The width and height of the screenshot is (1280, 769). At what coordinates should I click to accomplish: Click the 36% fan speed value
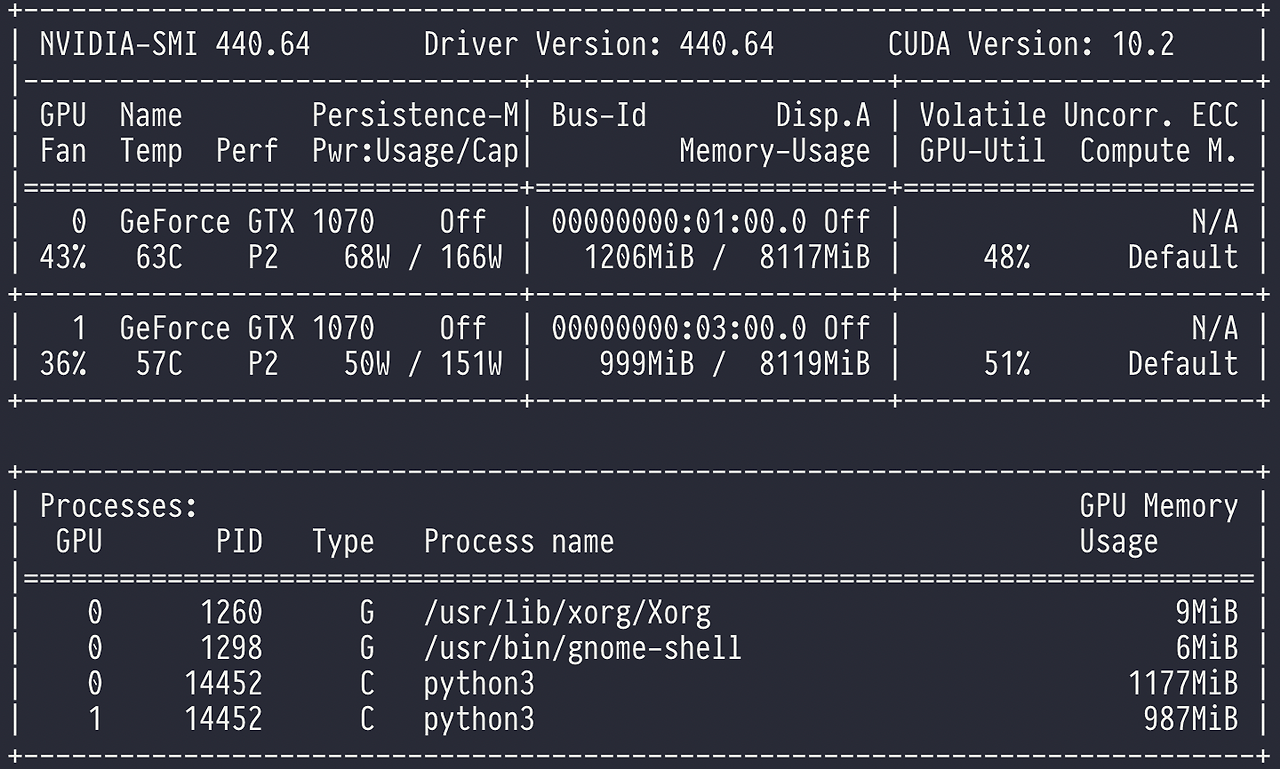coord(63,364)
